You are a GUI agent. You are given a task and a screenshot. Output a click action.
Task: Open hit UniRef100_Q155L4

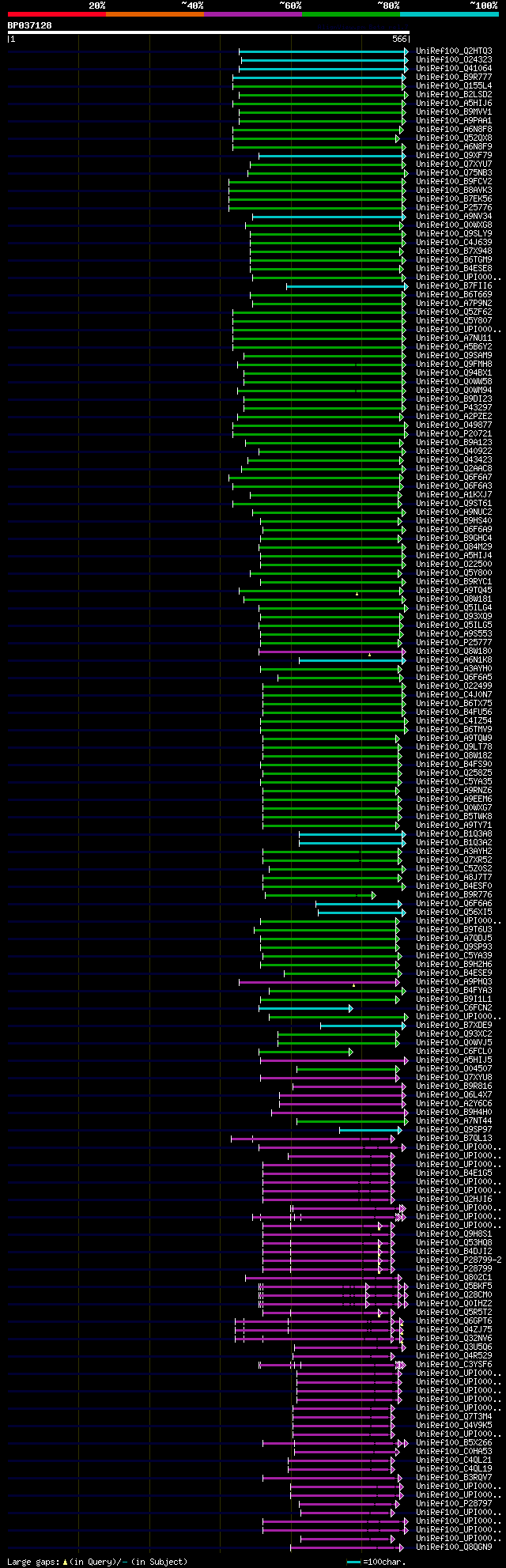[454, 86]
